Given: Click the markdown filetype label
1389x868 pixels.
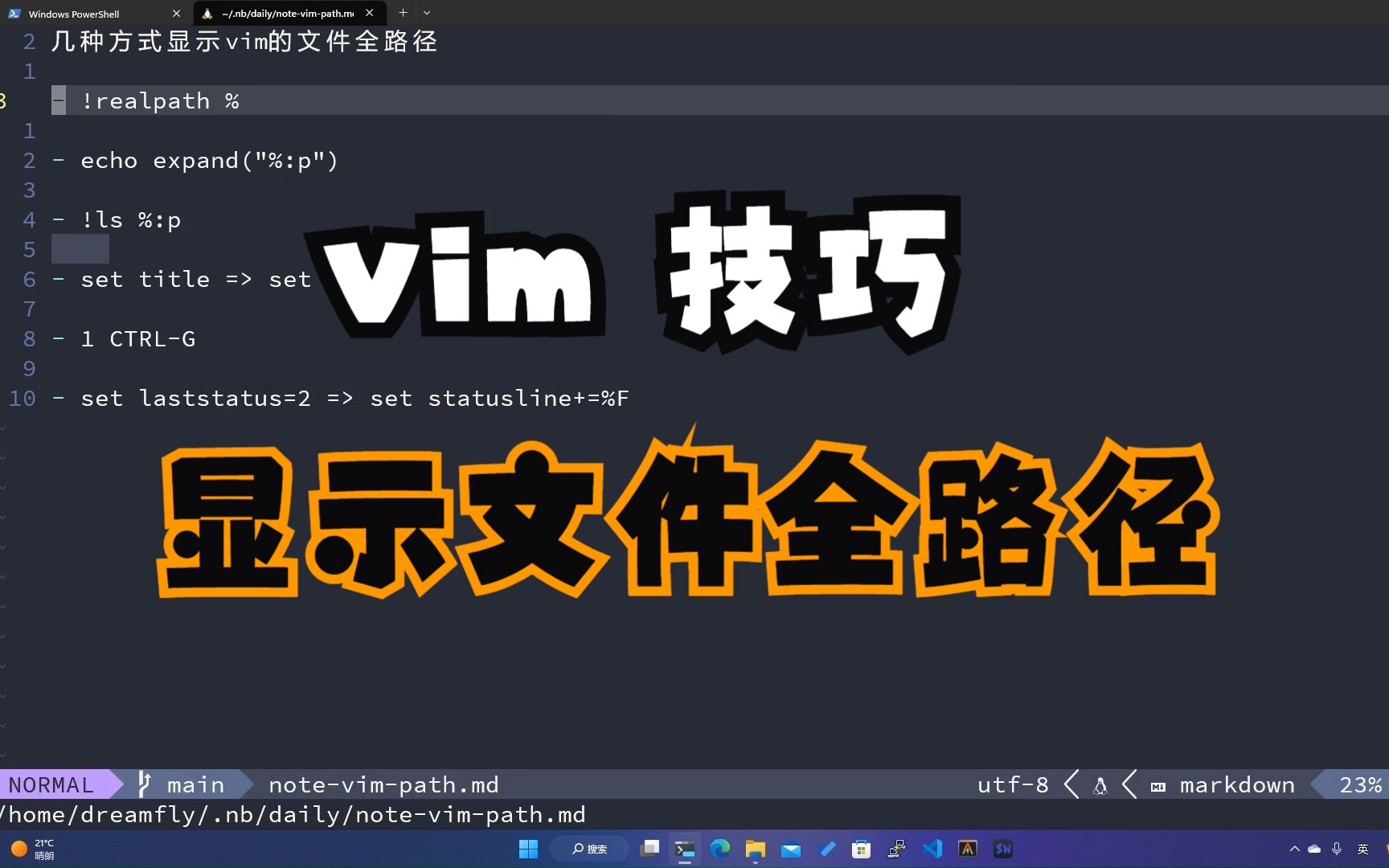Looking at the screenshot, I should point(1237,784).
